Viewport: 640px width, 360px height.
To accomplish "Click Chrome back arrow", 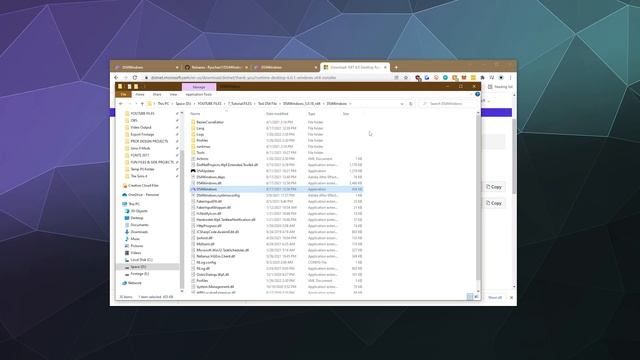I will [x=116, y=78].
